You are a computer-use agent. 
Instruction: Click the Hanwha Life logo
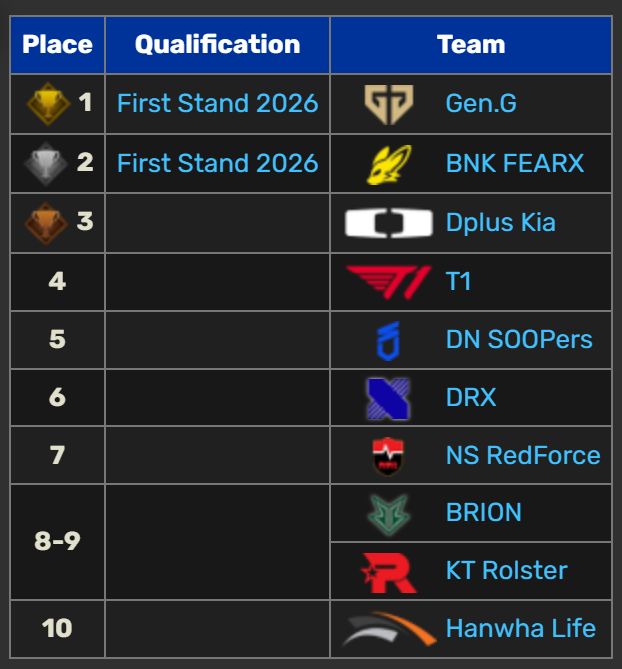(x=388, y=629)
